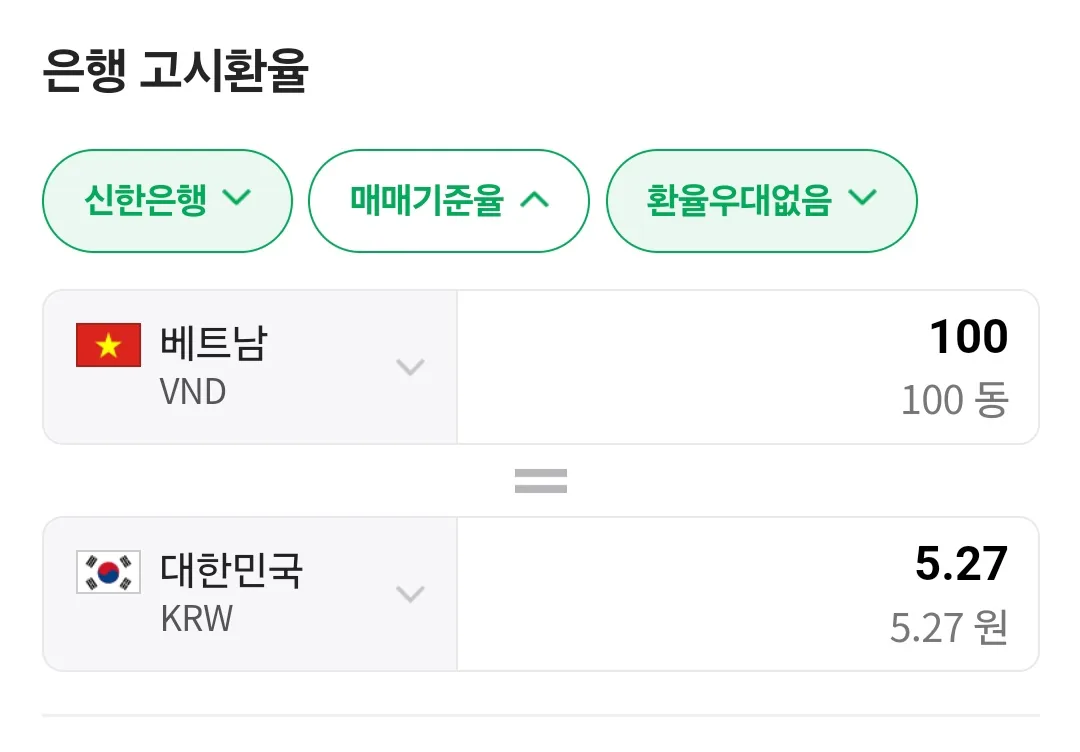
Task: Select the 대한민국 country label
Action: pyautogui.click(x=231, y=570)
